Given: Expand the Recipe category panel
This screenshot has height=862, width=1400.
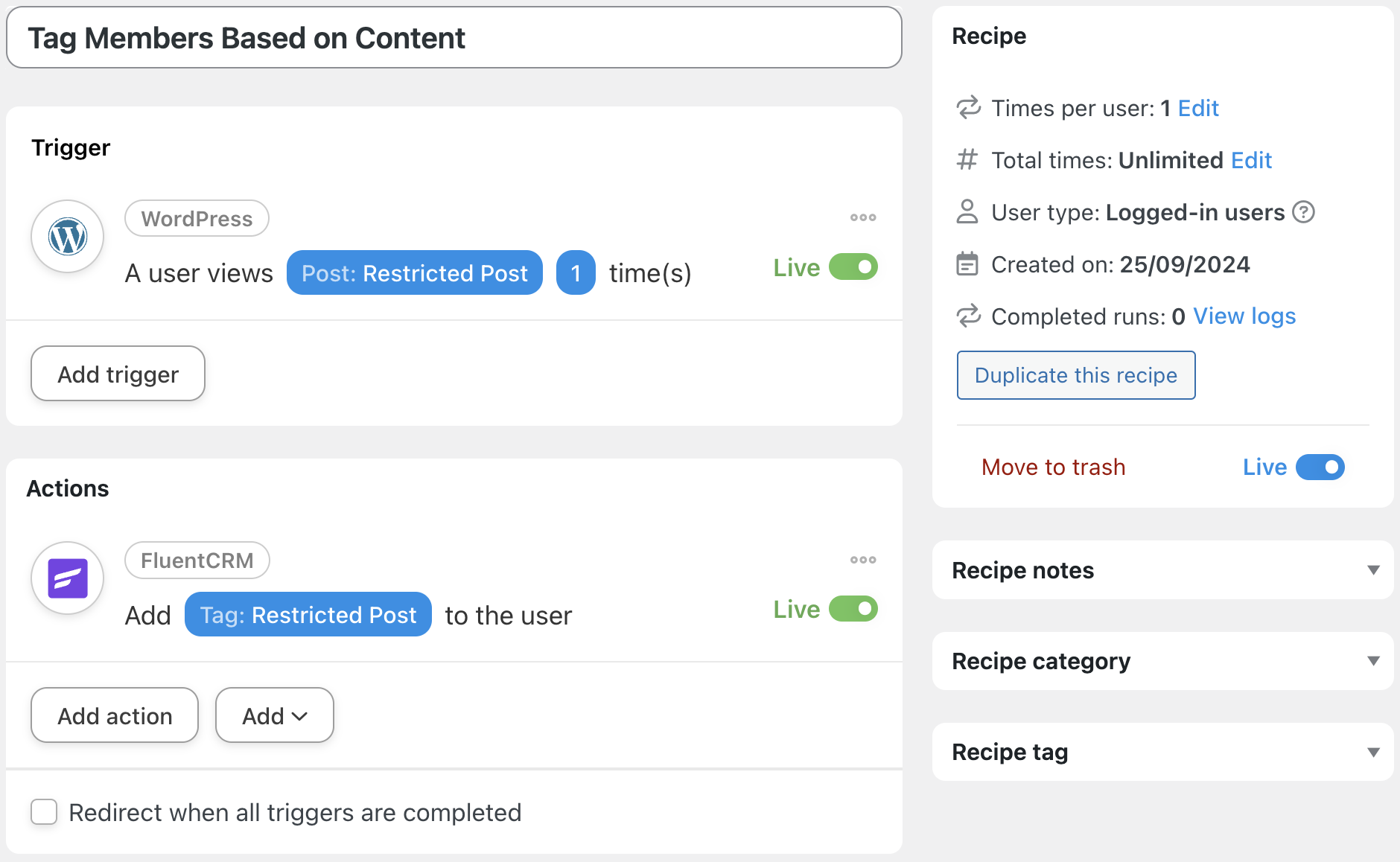Looking at the screenshot, I should (1373, 661).
